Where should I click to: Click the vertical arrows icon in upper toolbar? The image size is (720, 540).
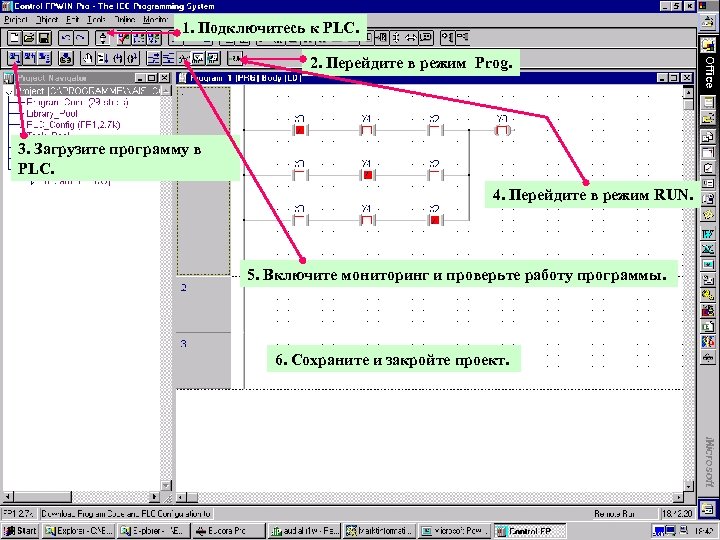tap(395, 38)
